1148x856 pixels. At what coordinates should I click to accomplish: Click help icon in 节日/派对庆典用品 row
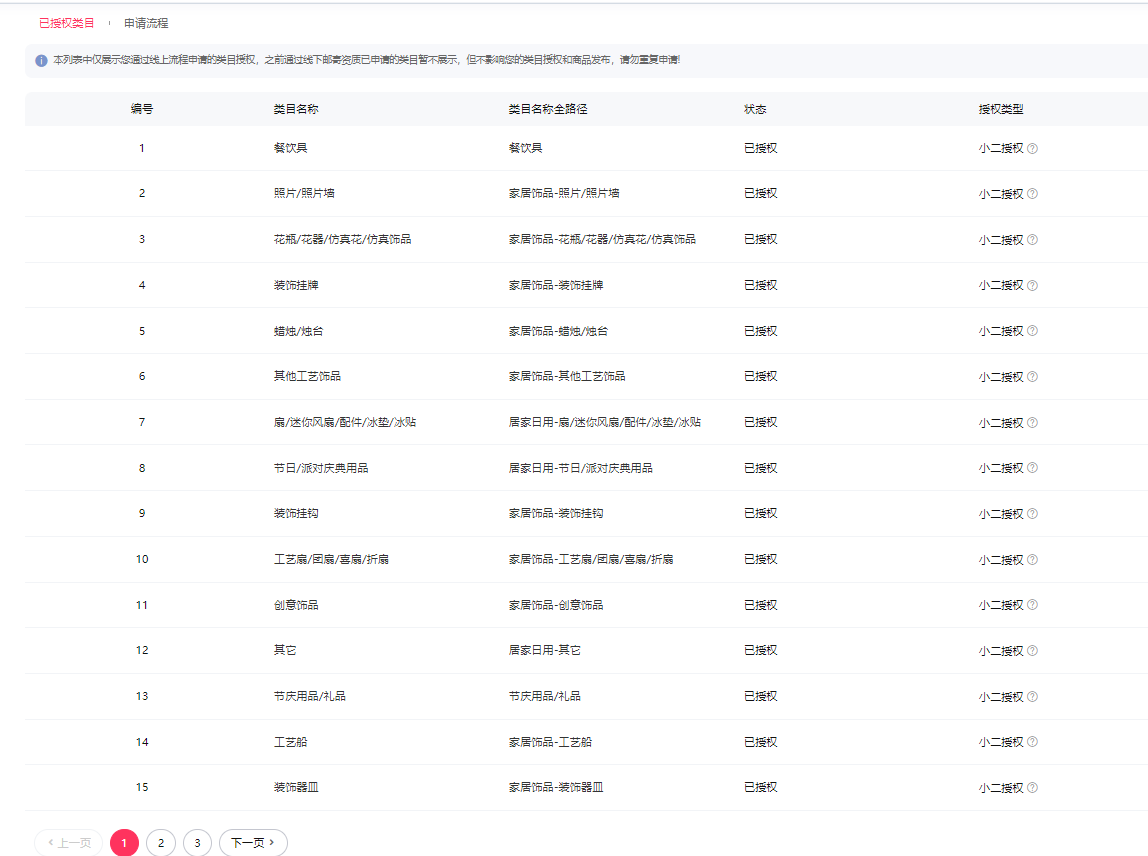(1032, 468)
